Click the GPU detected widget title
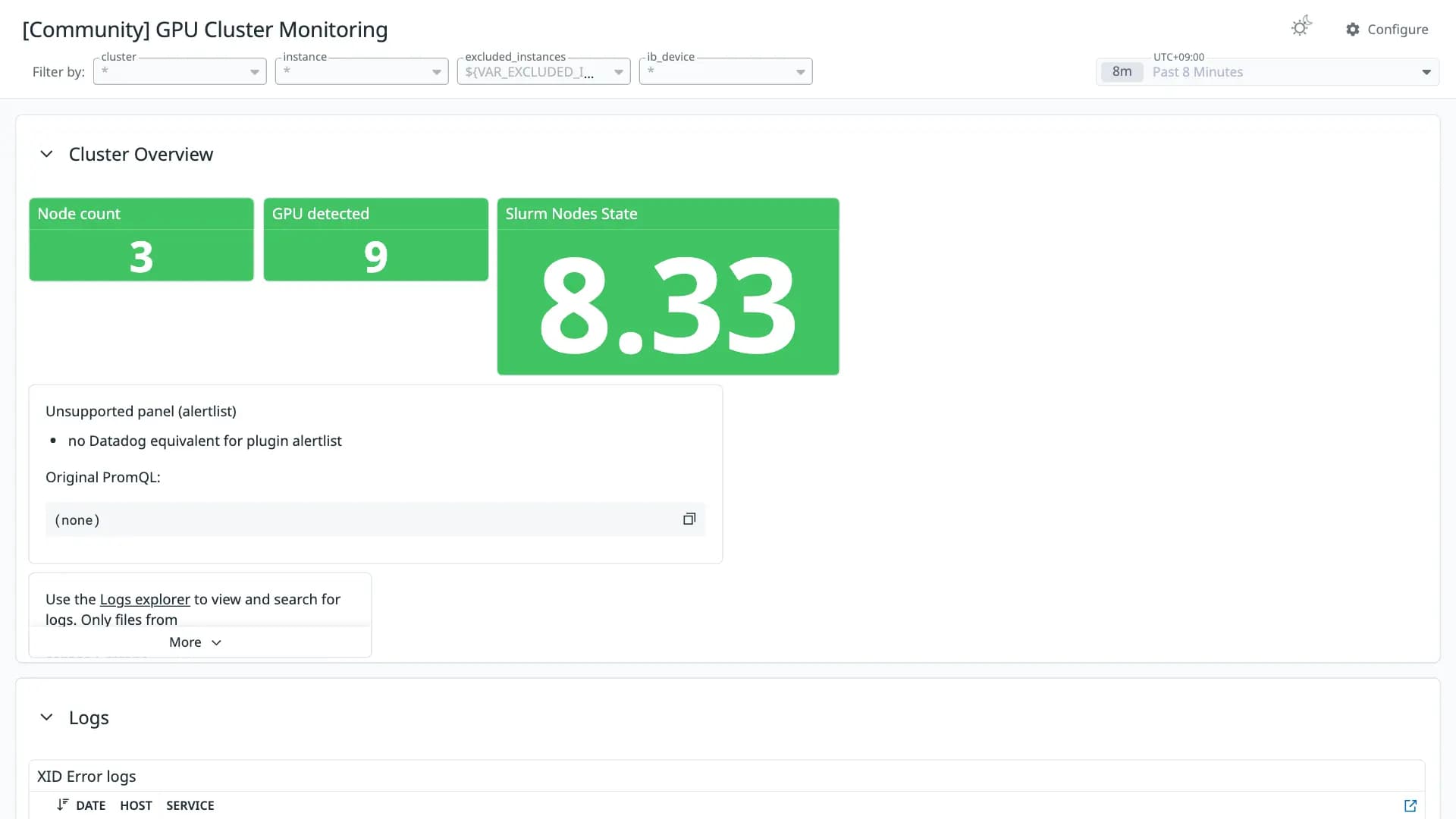1456x819 pixels. pos(320,214)
